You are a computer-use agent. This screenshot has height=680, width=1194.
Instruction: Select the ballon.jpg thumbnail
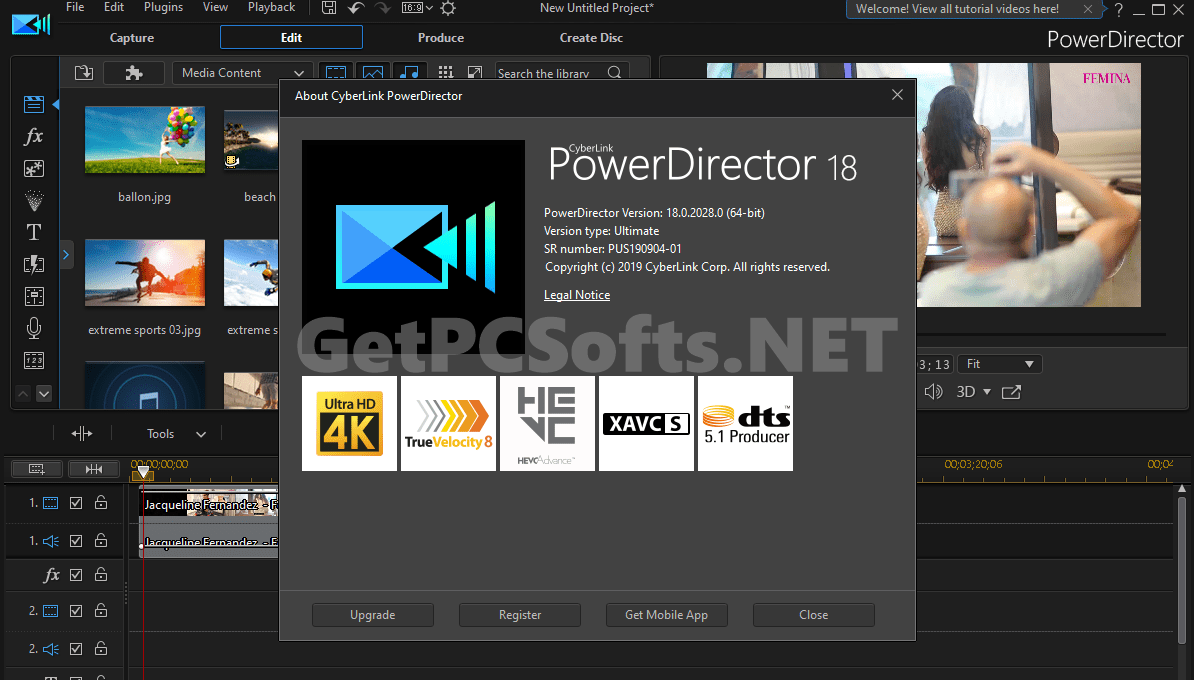coord(145,139)
